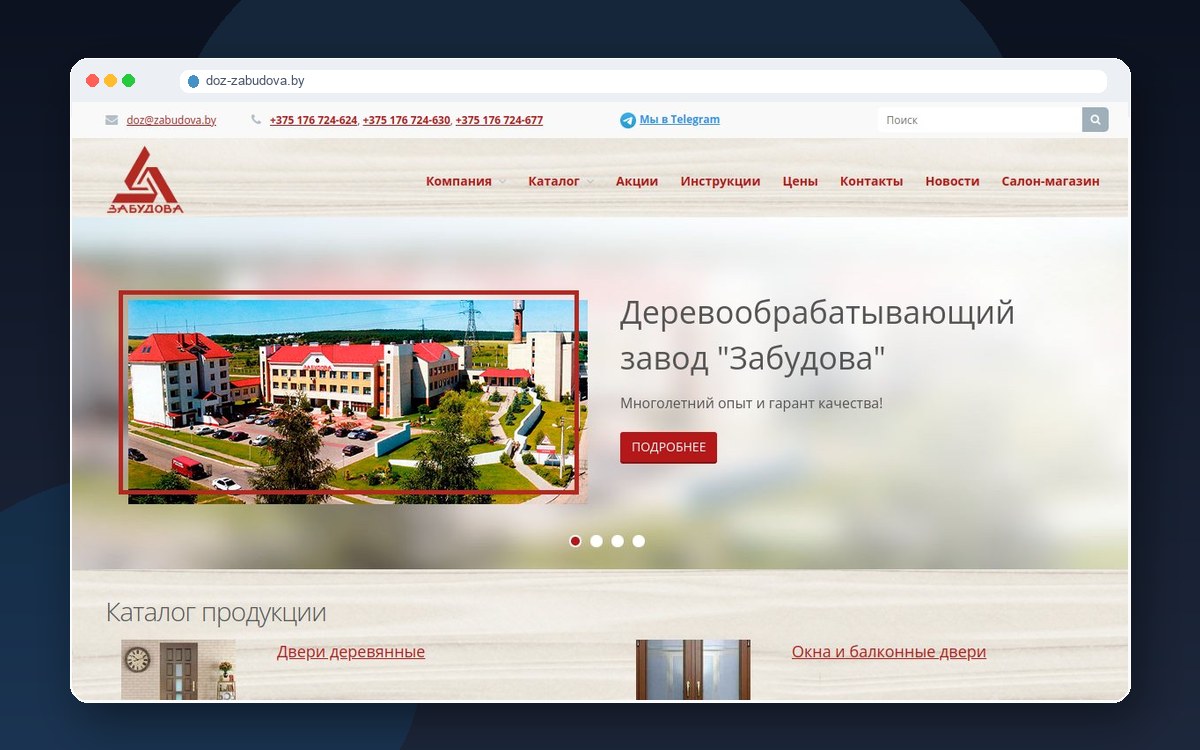Click the Поиск search field
Screen dimensions: 1200x750
980,120
